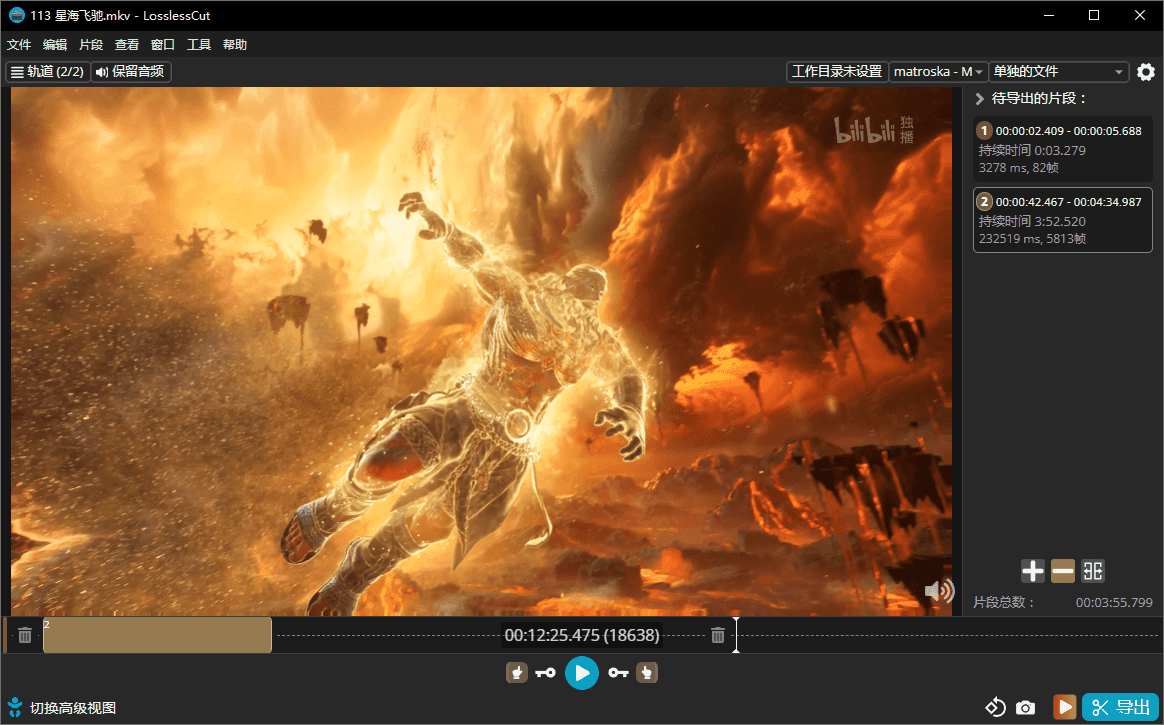Jump to previous keyframe key icon
The image size is (1164, 725).
(x=545, y=673)
